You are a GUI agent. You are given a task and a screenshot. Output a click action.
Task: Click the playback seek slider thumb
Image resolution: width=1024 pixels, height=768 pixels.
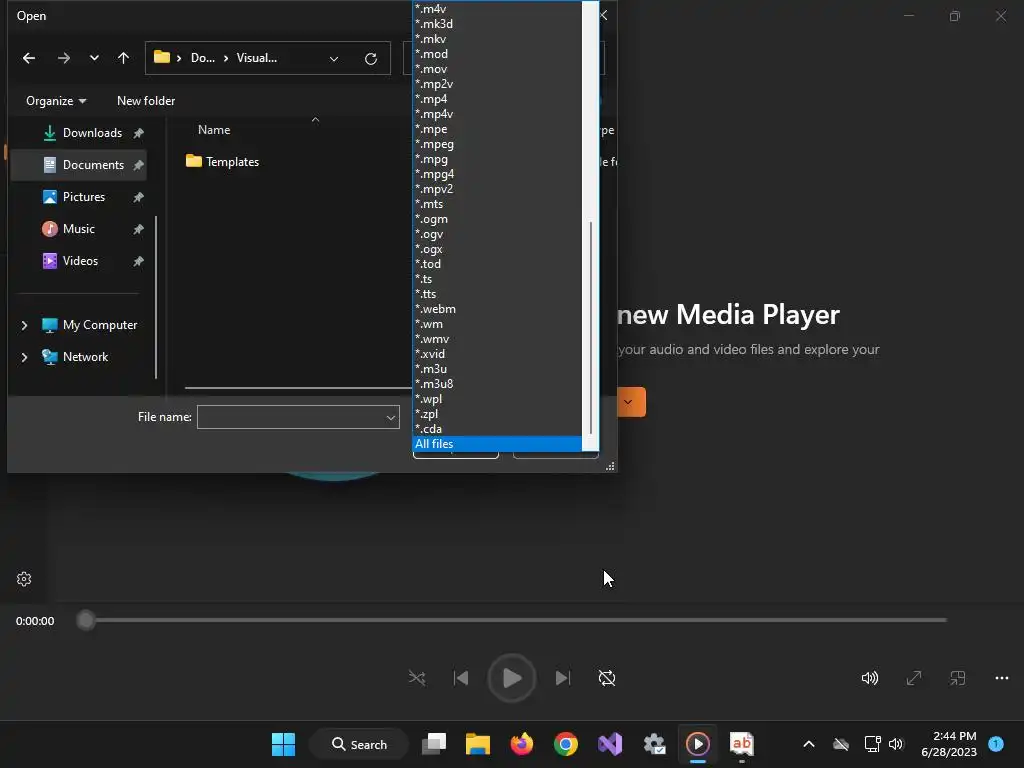(x=86, y=620)
